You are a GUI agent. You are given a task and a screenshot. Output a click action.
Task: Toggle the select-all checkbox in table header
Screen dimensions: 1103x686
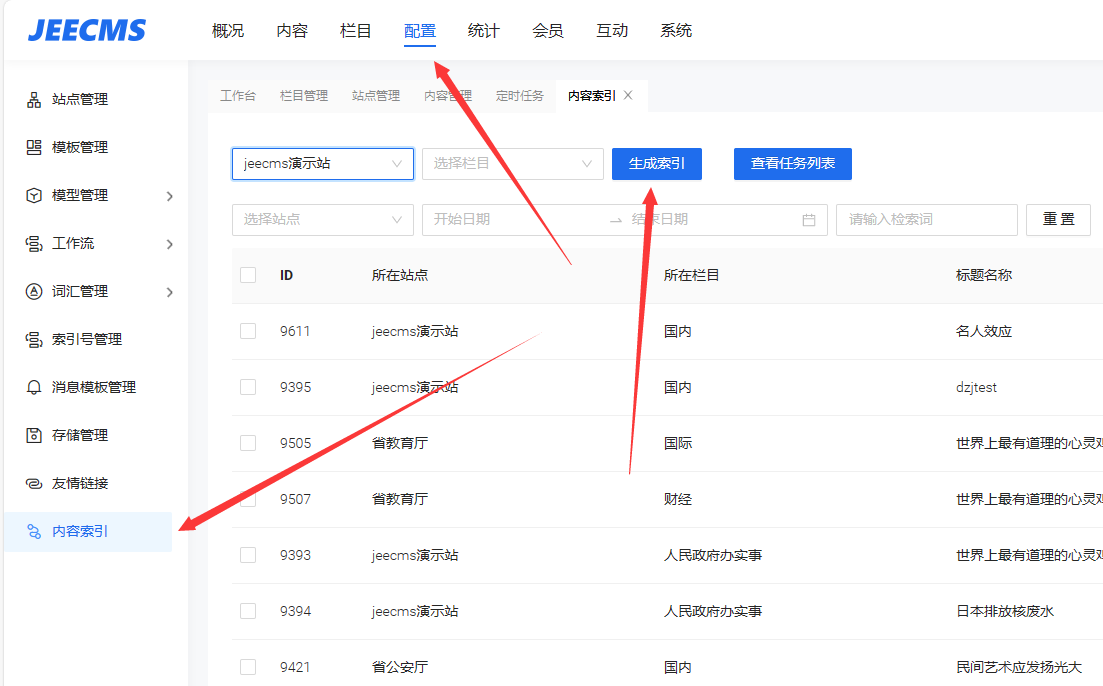(x=248, y=275)
